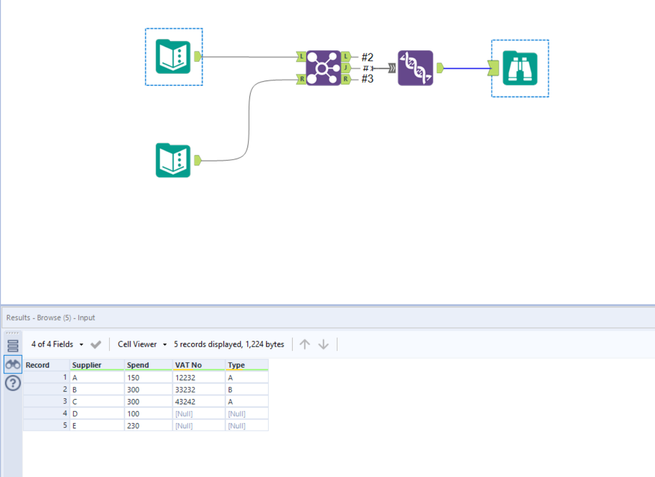Select record number 5 row header
655x477 pixels.
[x=46, y=426]
